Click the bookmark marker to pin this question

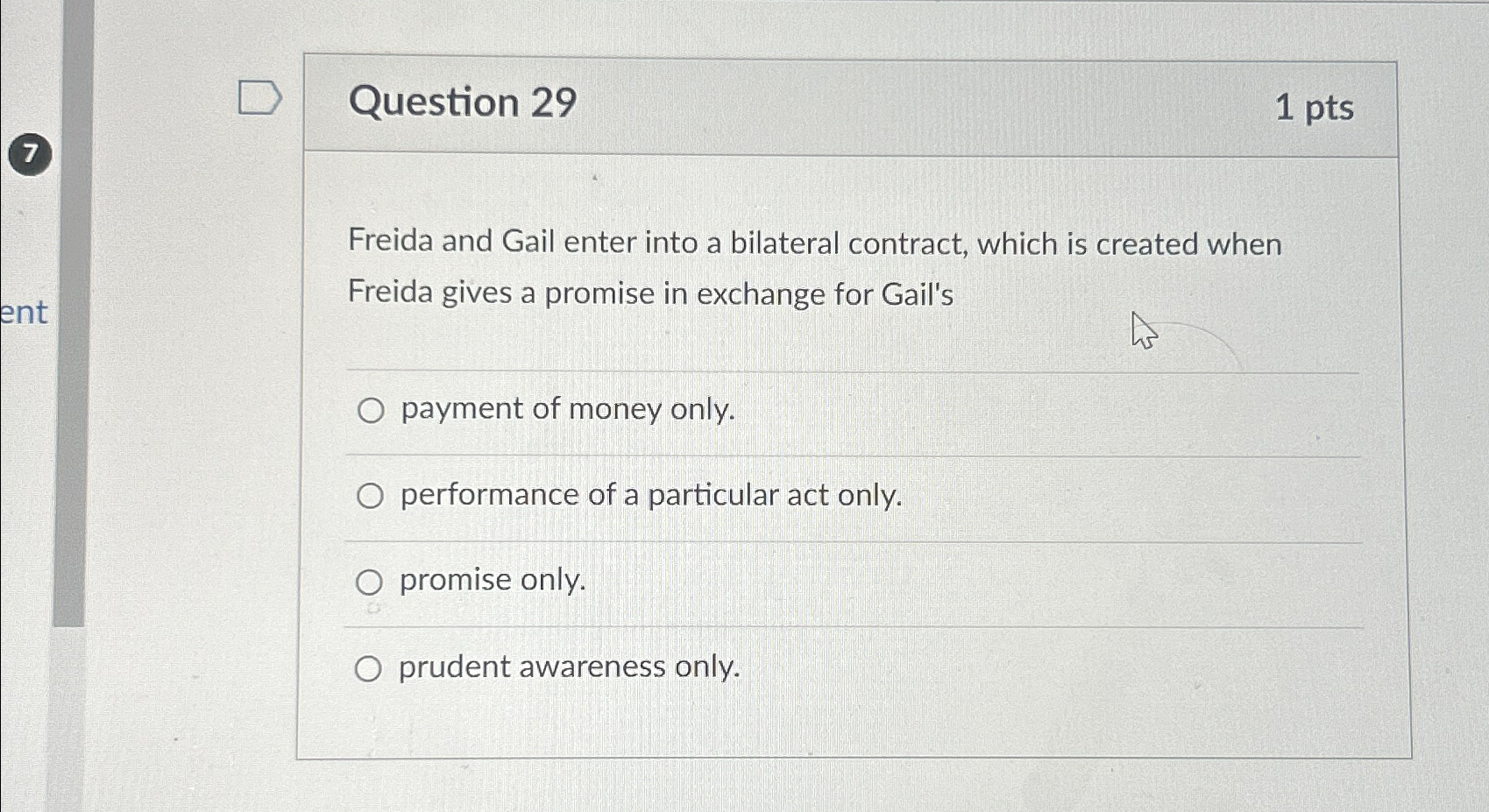259,98
